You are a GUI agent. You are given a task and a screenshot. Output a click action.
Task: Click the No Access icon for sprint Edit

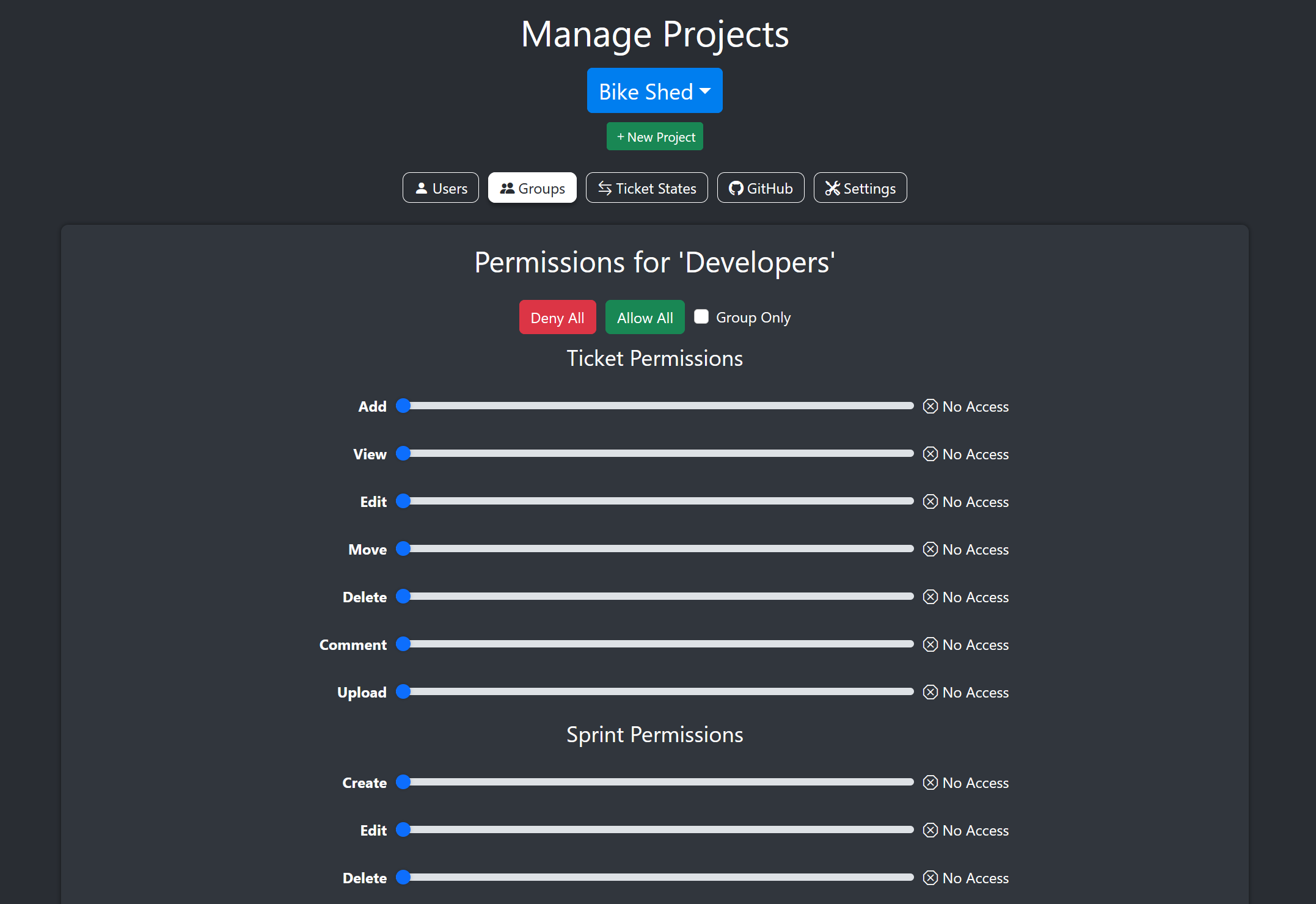tap(930, 830)
